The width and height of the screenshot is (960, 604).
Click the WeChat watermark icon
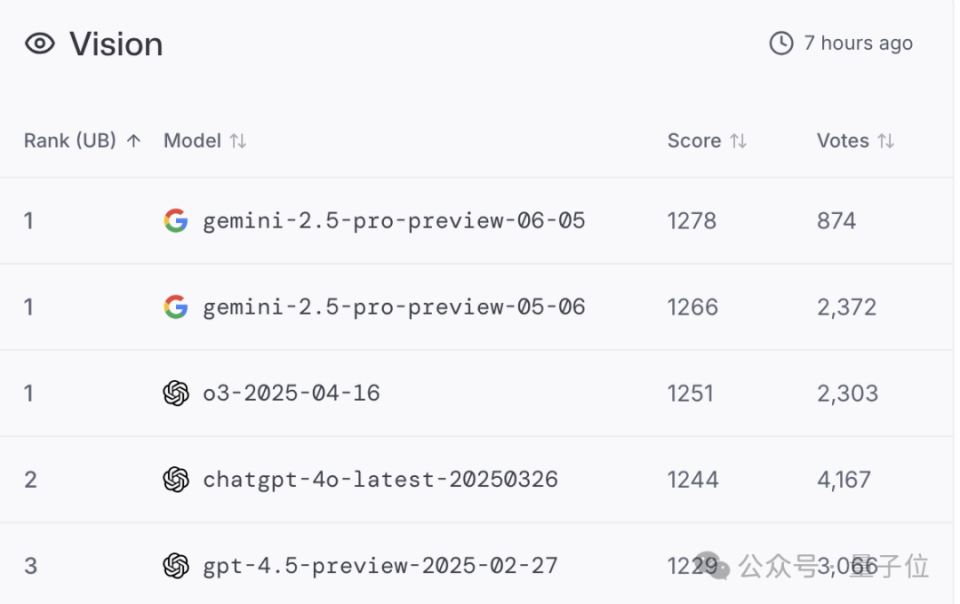point(714,567)
